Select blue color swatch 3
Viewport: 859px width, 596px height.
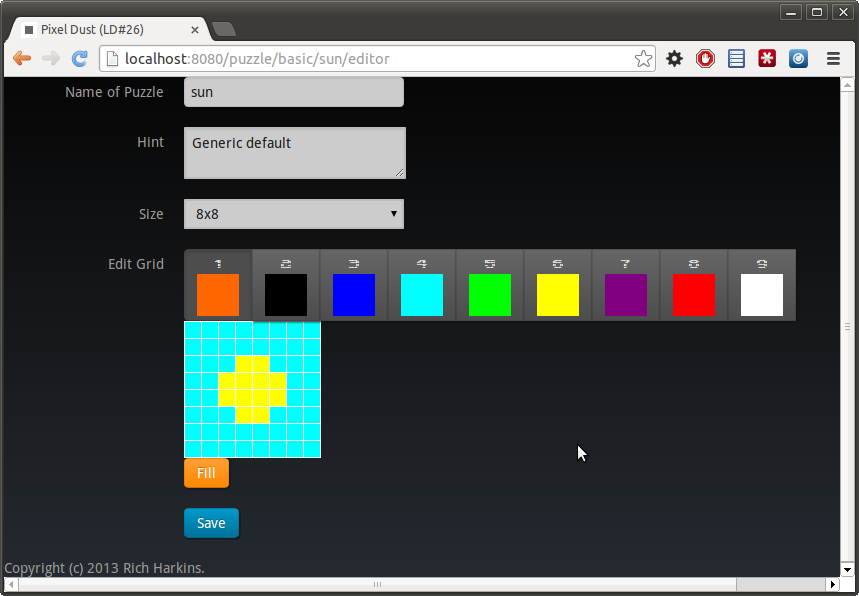coord(354,295)
